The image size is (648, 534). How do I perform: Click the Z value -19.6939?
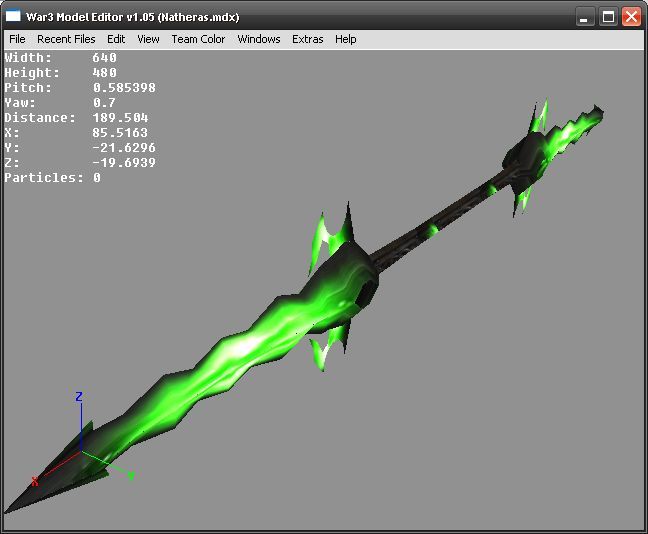point(124,162)
